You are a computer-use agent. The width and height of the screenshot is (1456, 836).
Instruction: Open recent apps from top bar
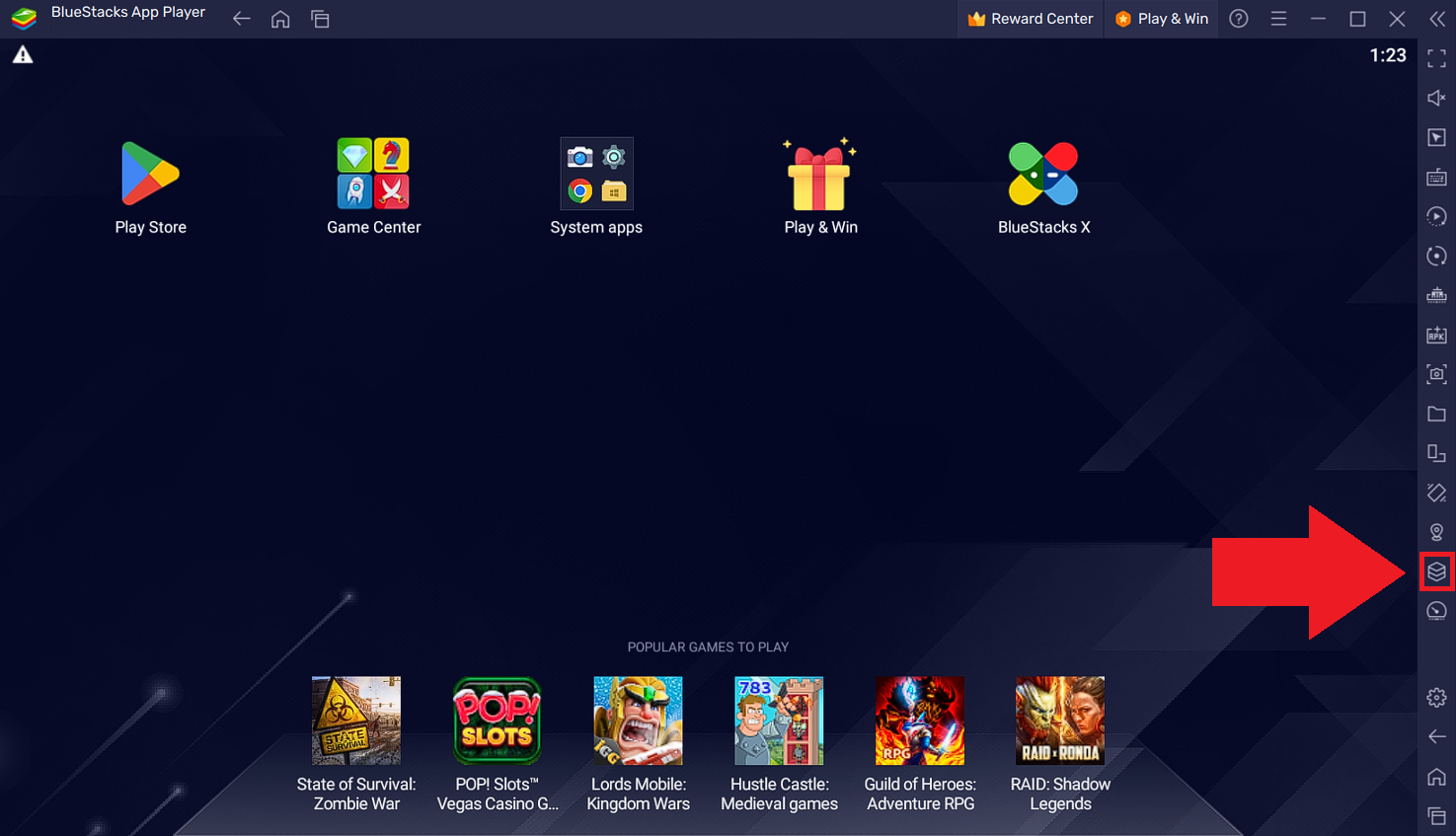pos(320,19)
